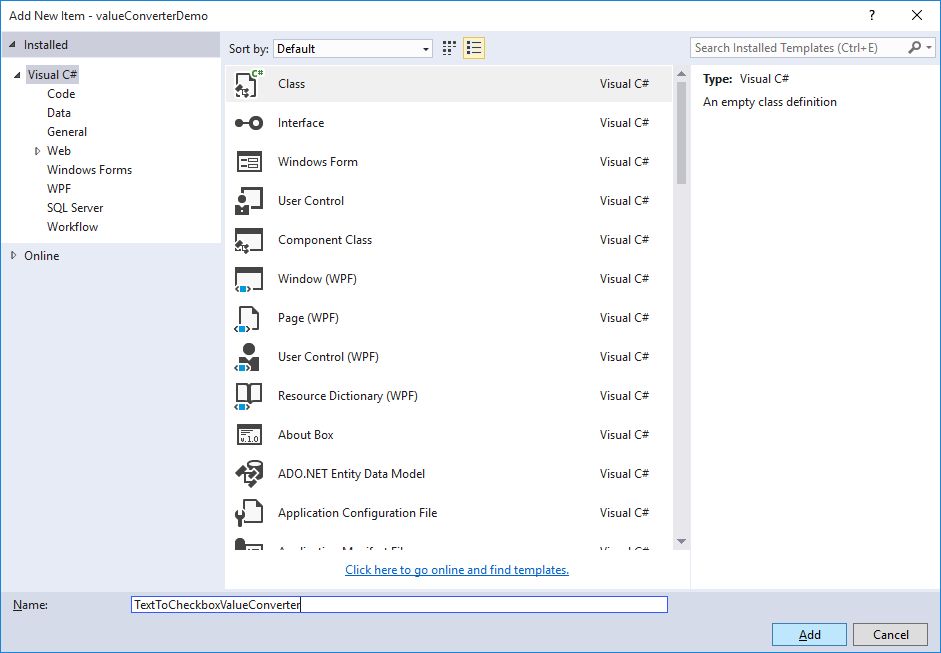Image resolution: width=941 pixels, height=653 pixels.
Task: Collapse the Visual C# tree node
Action: [x=17, y=75]
